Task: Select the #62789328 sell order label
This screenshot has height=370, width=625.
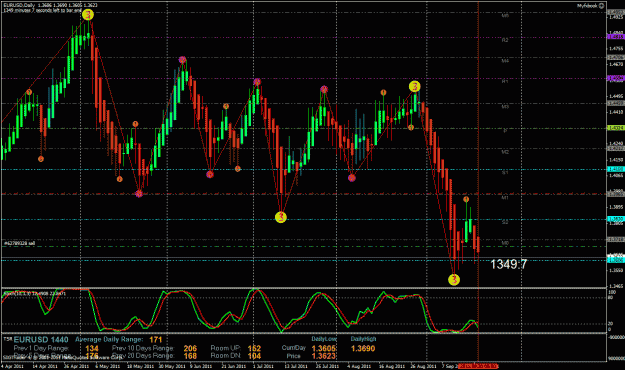Action: [20, 243]
